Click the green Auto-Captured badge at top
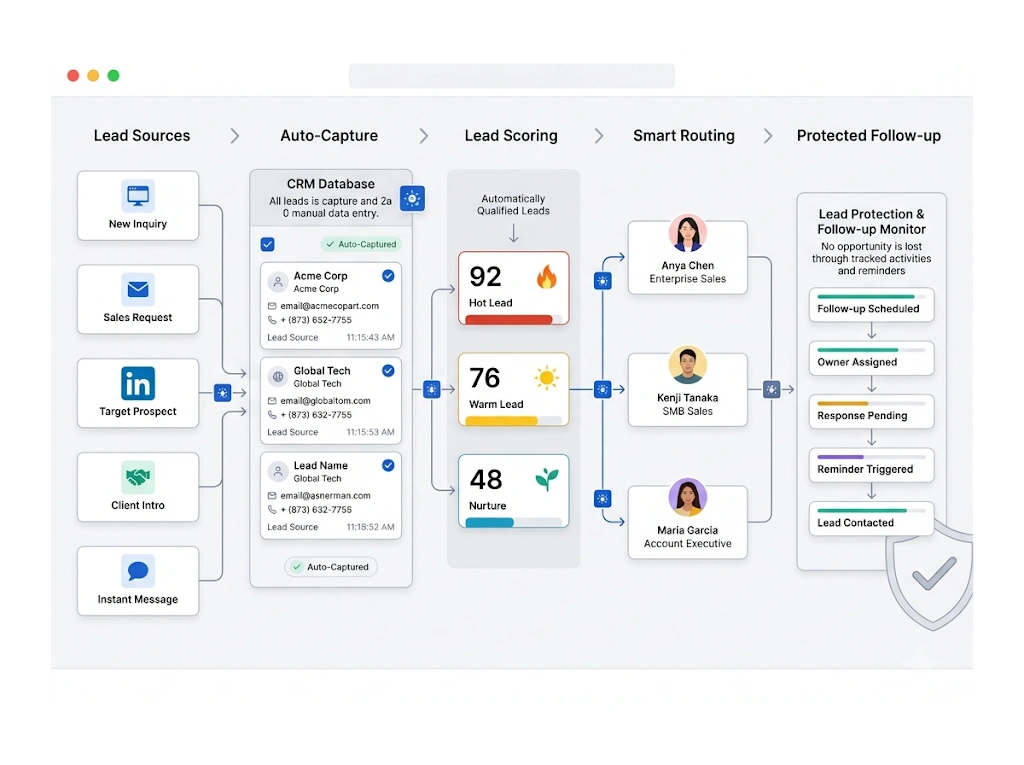The image size is (1024, 765). pyautogui.click(x=361, y=244)
